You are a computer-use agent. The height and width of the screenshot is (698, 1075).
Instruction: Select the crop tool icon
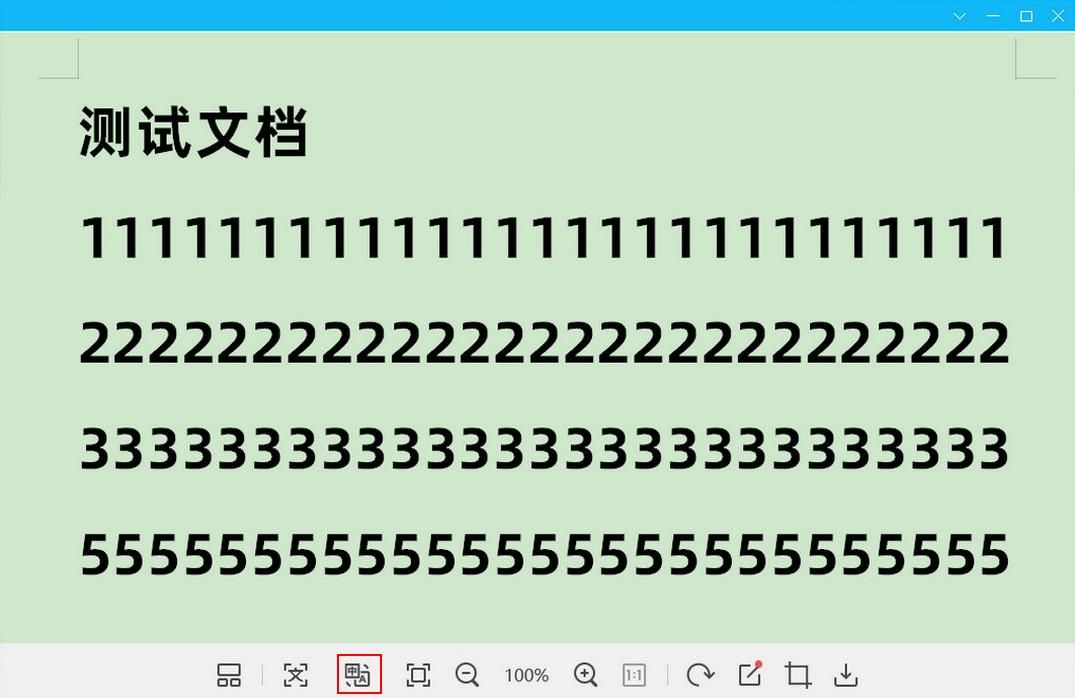coord(798,675)
